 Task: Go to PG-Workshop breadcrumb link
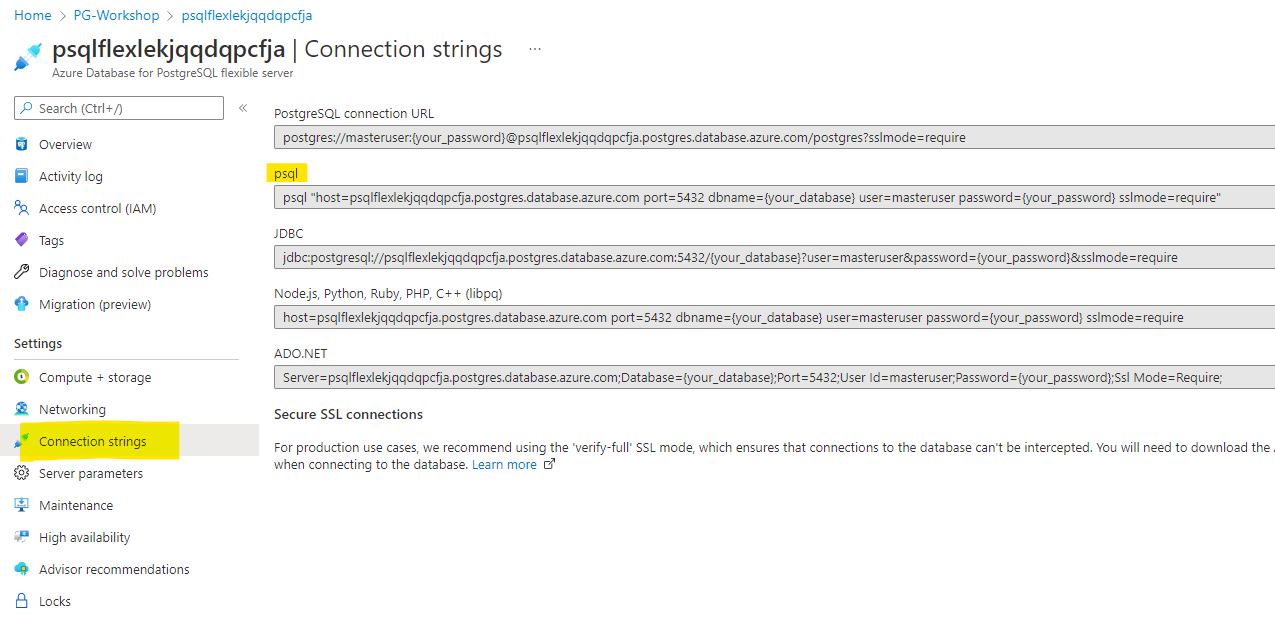[x=116, y=16]
